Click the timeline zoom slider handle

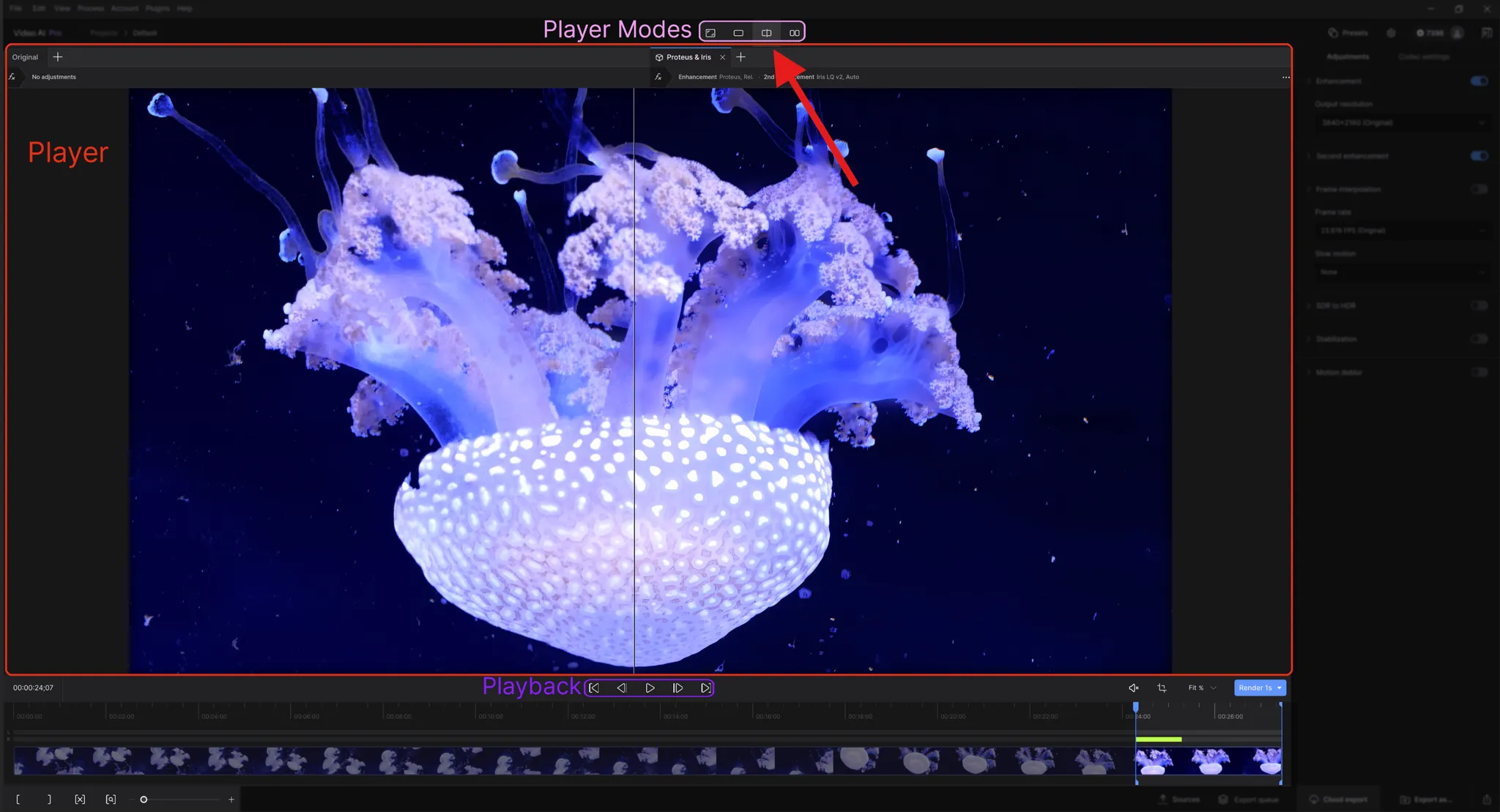(144, 800)
